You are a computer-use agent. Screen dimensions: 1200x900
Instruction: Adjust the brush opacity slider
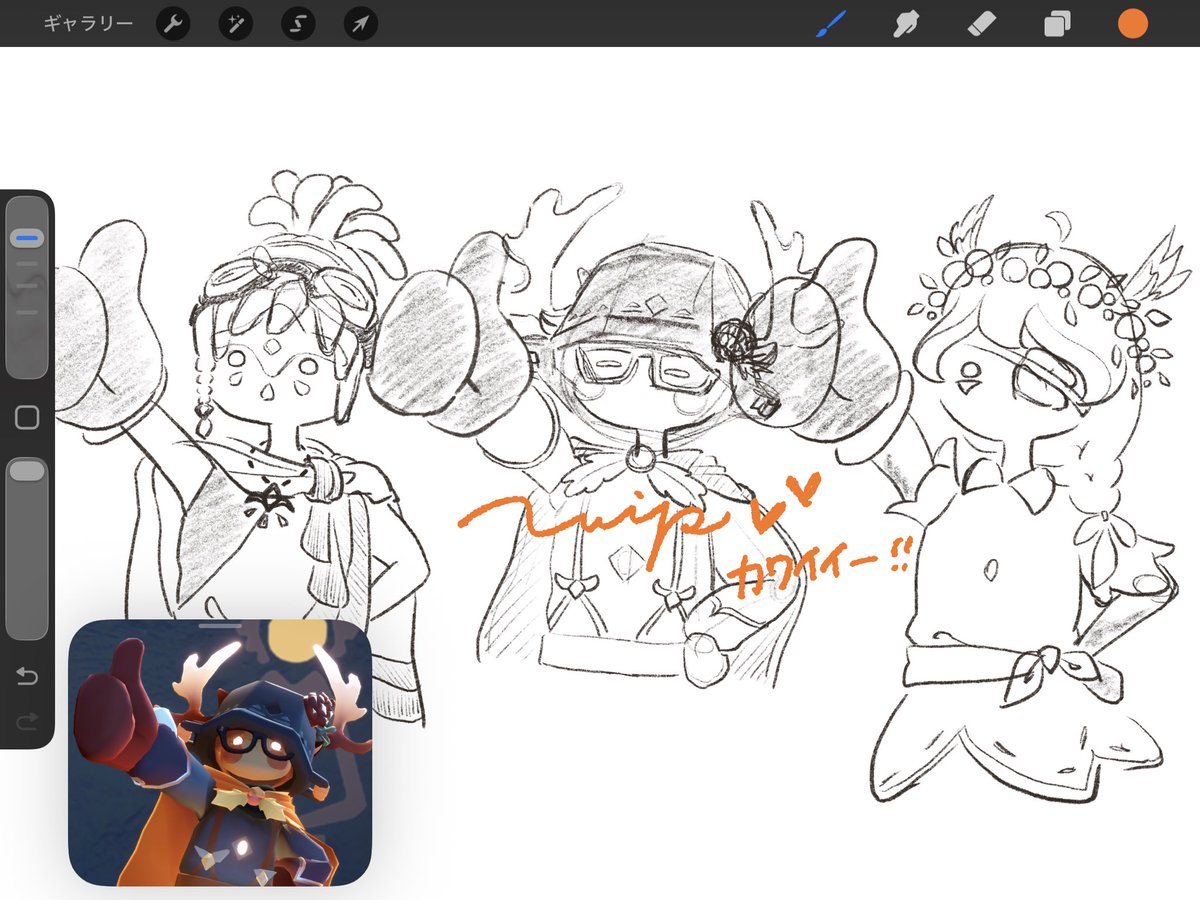pos(27,548)
